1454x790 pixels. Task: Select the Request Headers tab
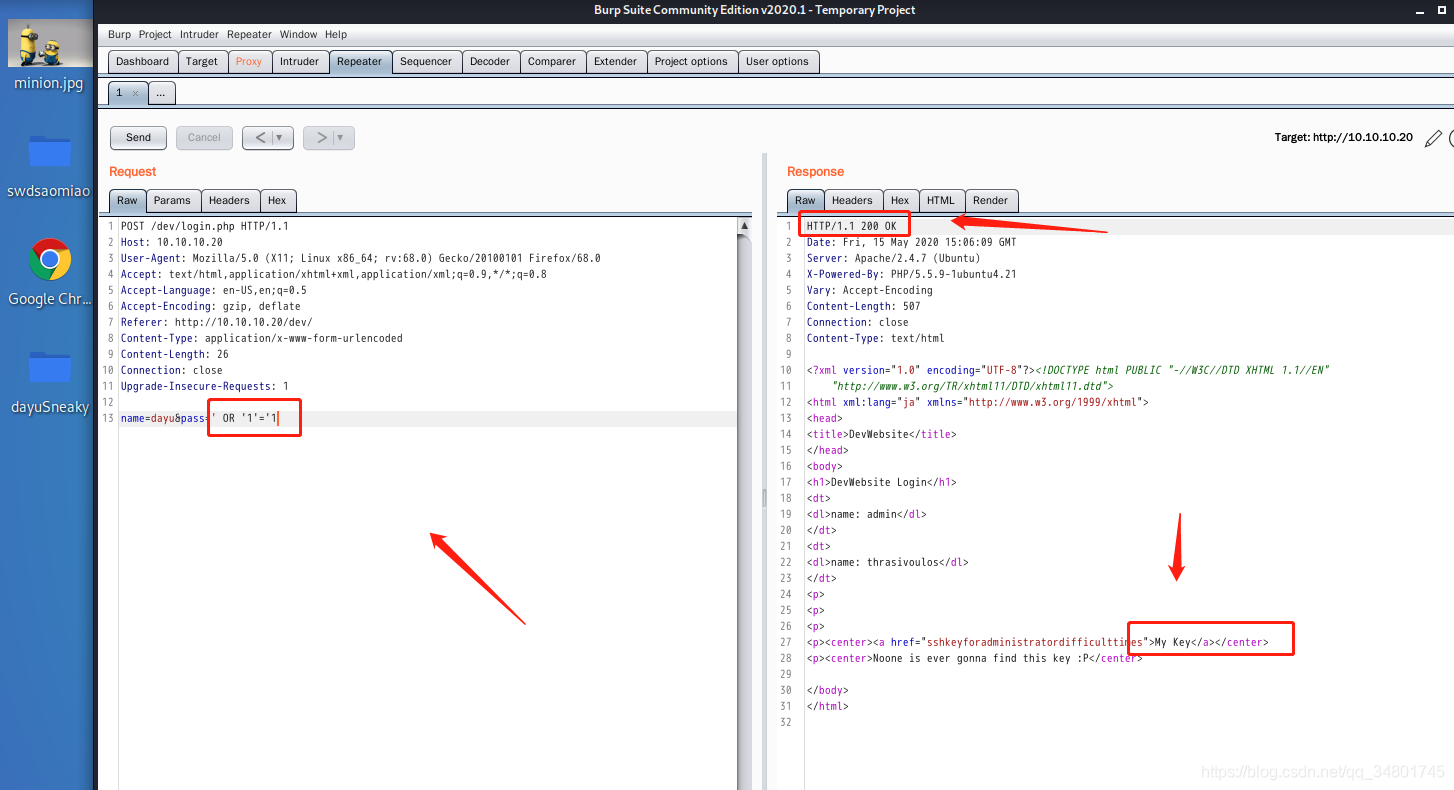coord(229,200)
